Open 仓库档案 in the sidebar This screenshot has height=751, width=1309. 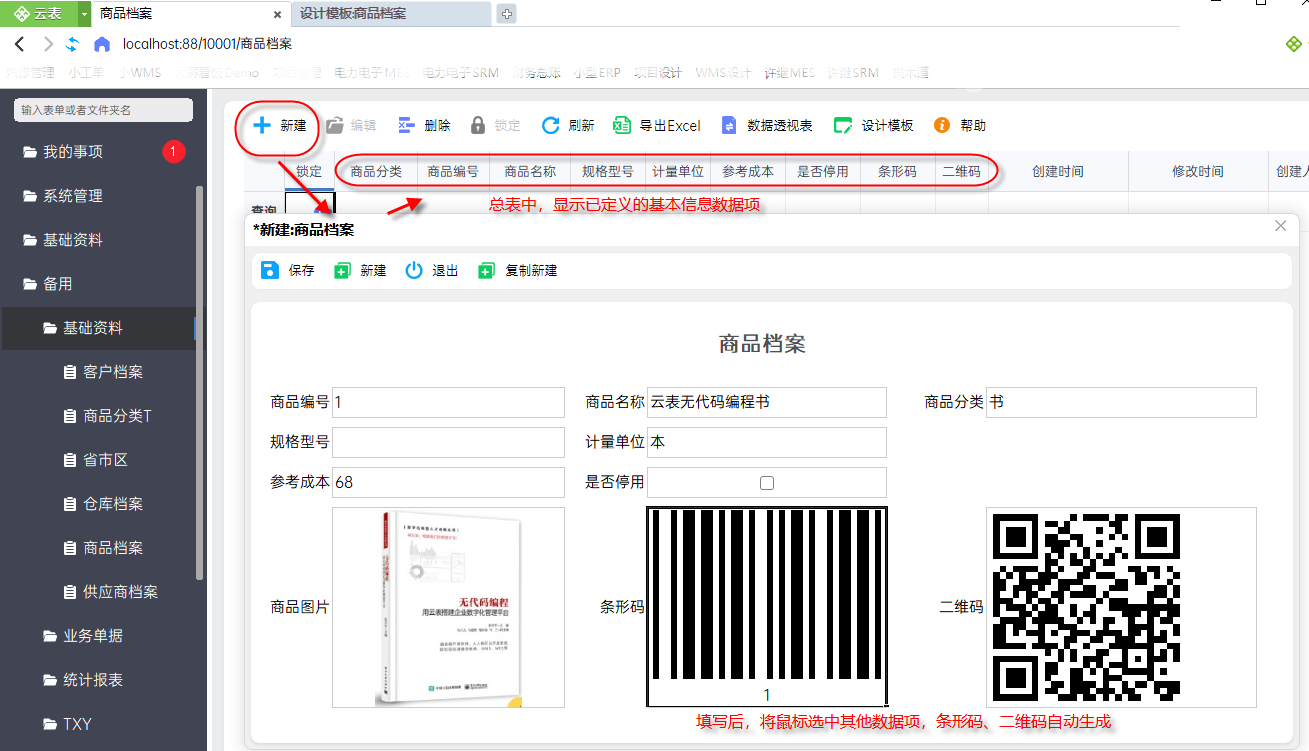tap(103, 504)
